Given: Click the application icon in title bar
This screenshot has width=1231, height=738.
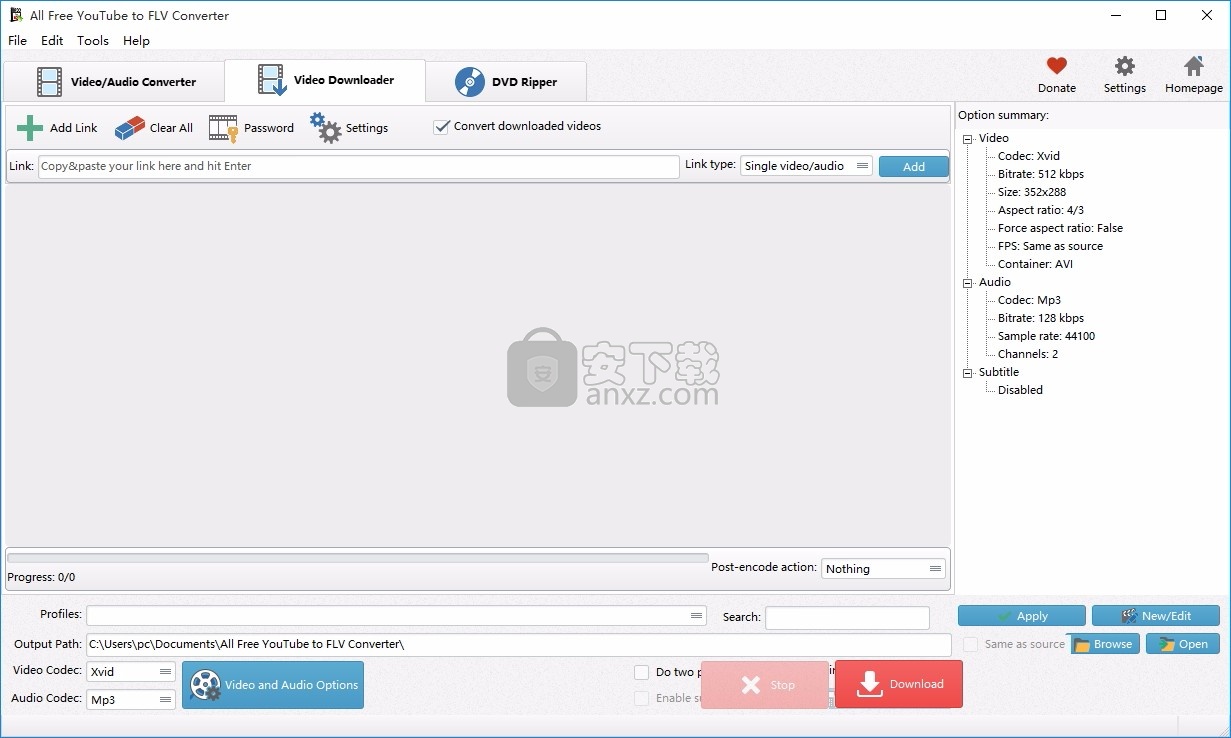Looking at the screenshot, I should 16,15.
